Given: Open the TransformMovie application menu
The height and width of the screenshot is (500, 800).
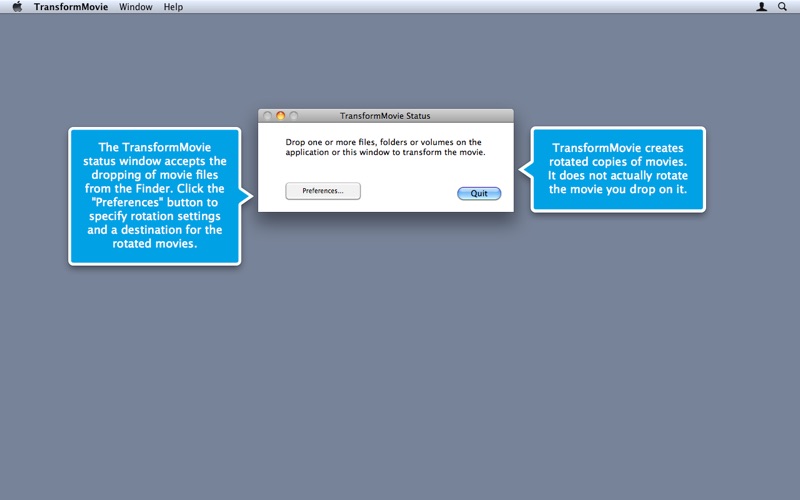Looking at the screenshot, I should click(71, 7).
